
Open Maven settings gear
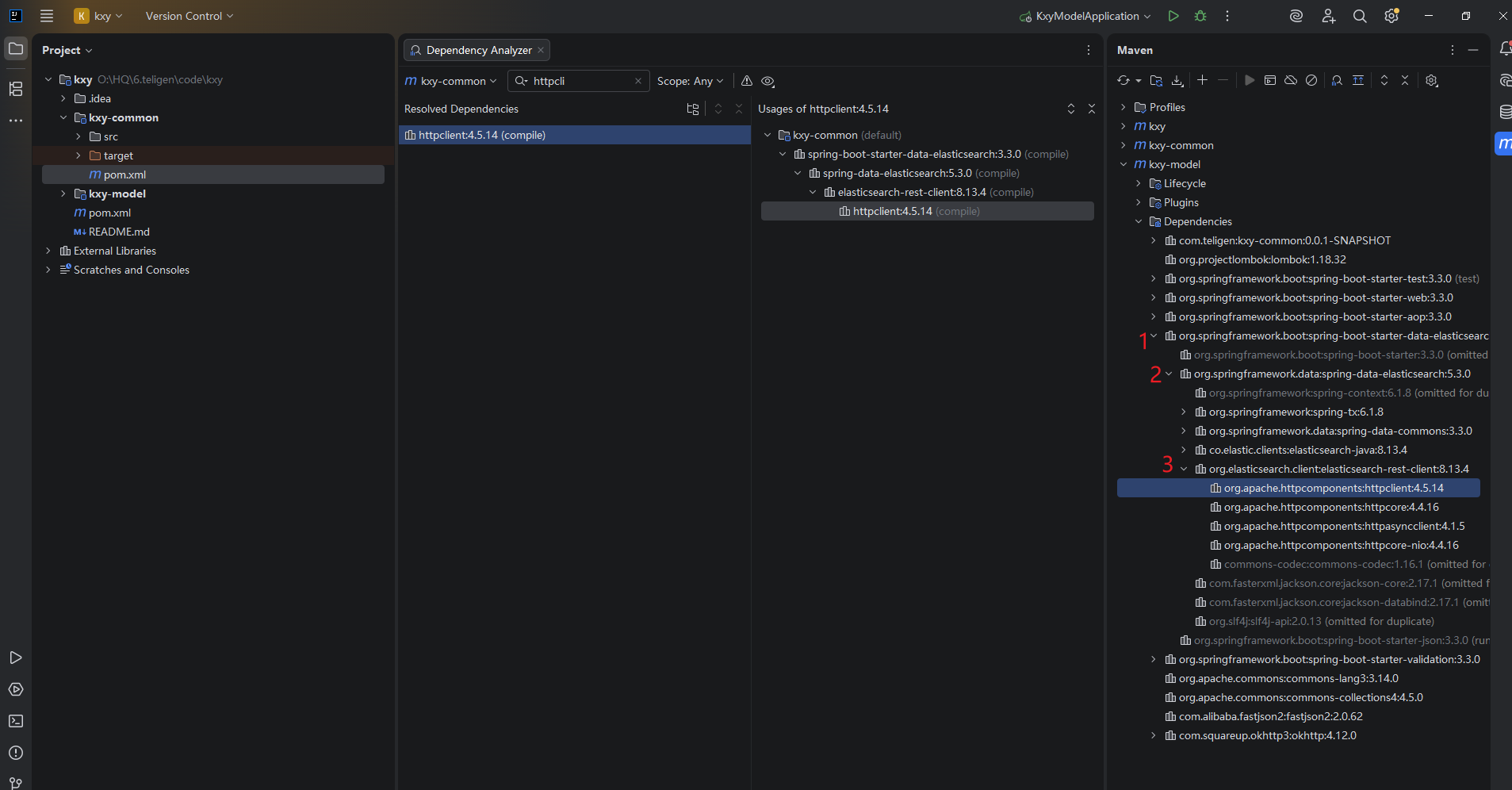1431,80
